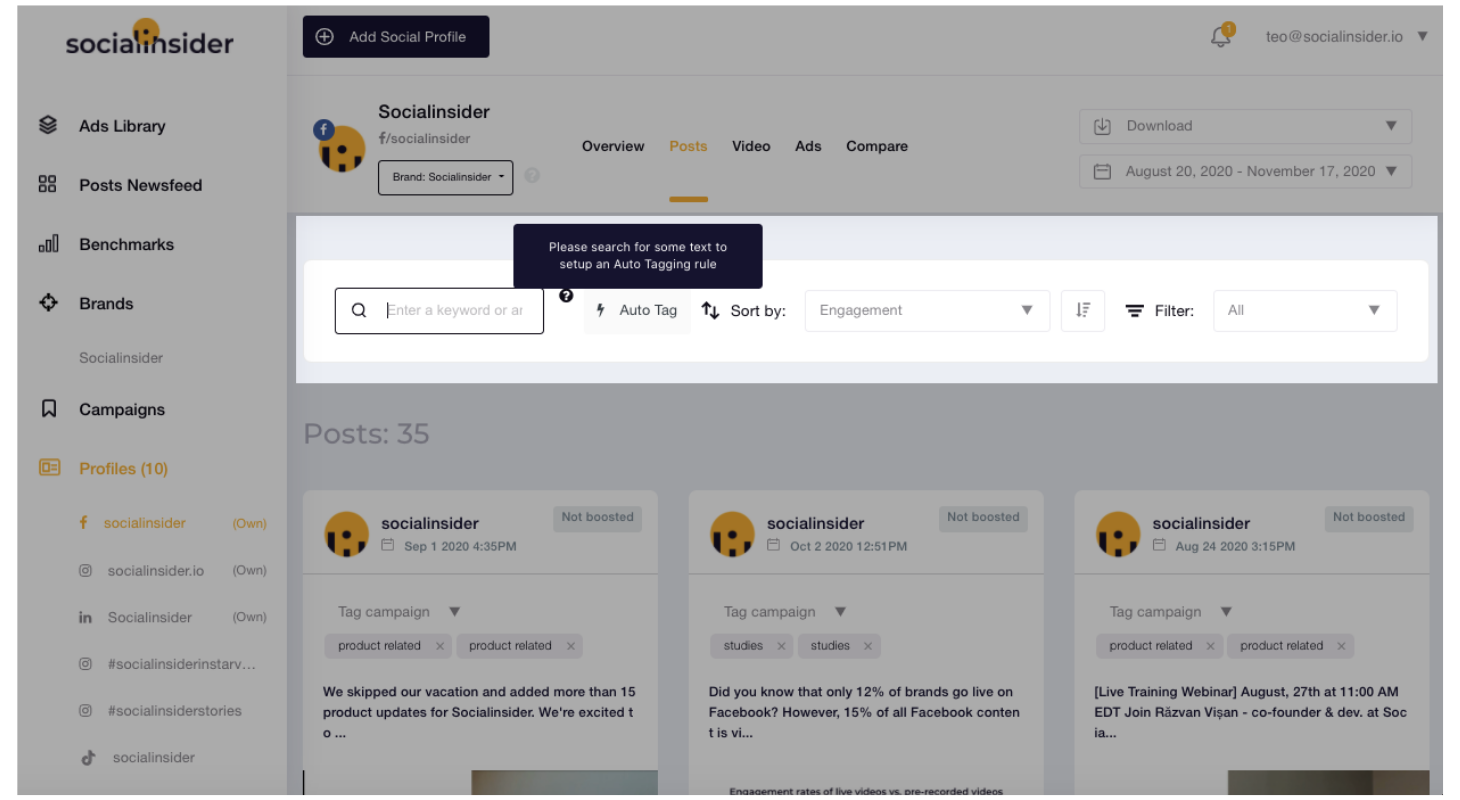Switch to the Overview tab
Viewport: 1460px width, 800px height.
pos(613,146)
